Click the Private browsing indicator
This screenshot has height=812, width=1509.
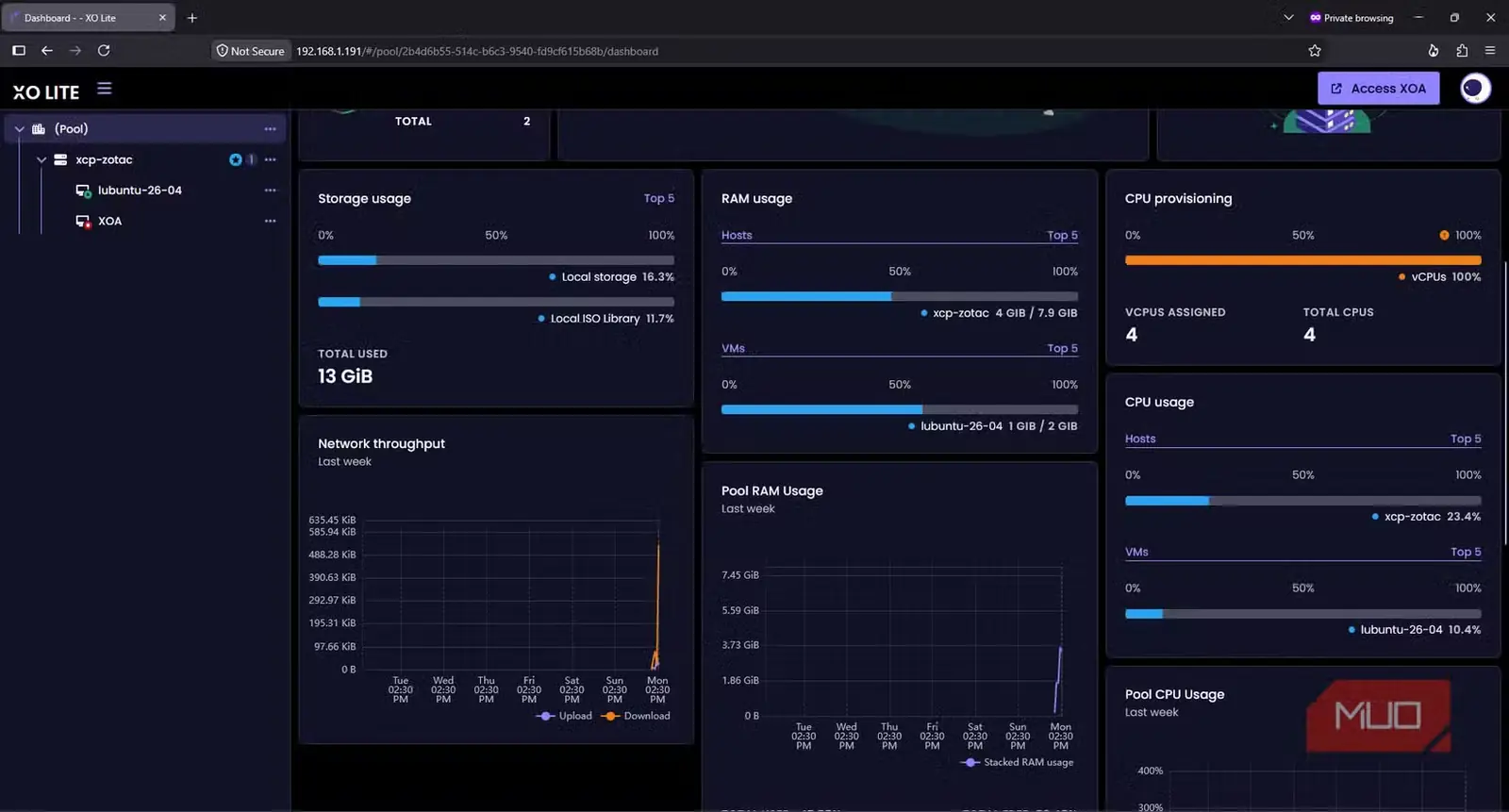1351,18
